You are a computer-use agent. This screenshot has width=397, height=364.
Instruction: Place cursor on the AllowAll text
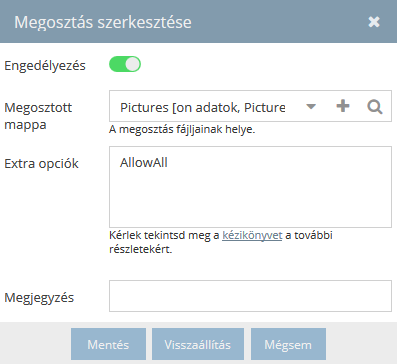[x=144, y=163]
